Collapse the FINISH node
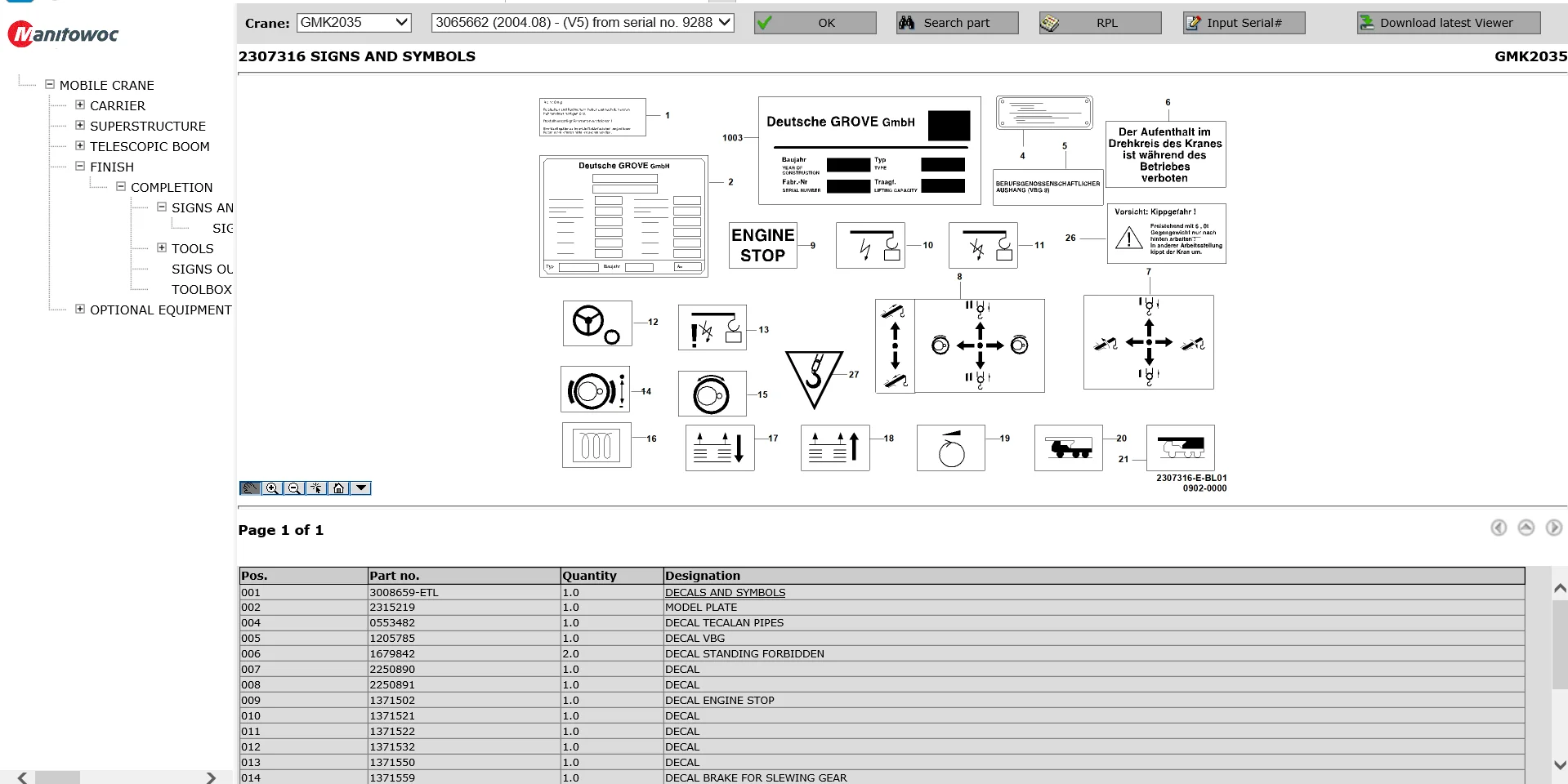This screenshot has width=1568, height=784. click(80, 166)
